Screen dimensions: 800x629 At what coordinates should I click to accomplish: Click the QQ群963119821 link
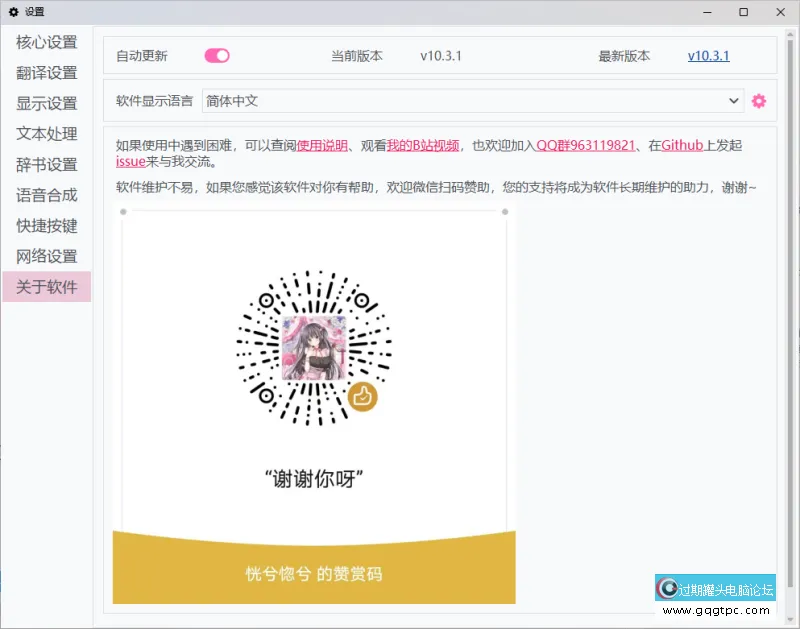coord(585,145)
